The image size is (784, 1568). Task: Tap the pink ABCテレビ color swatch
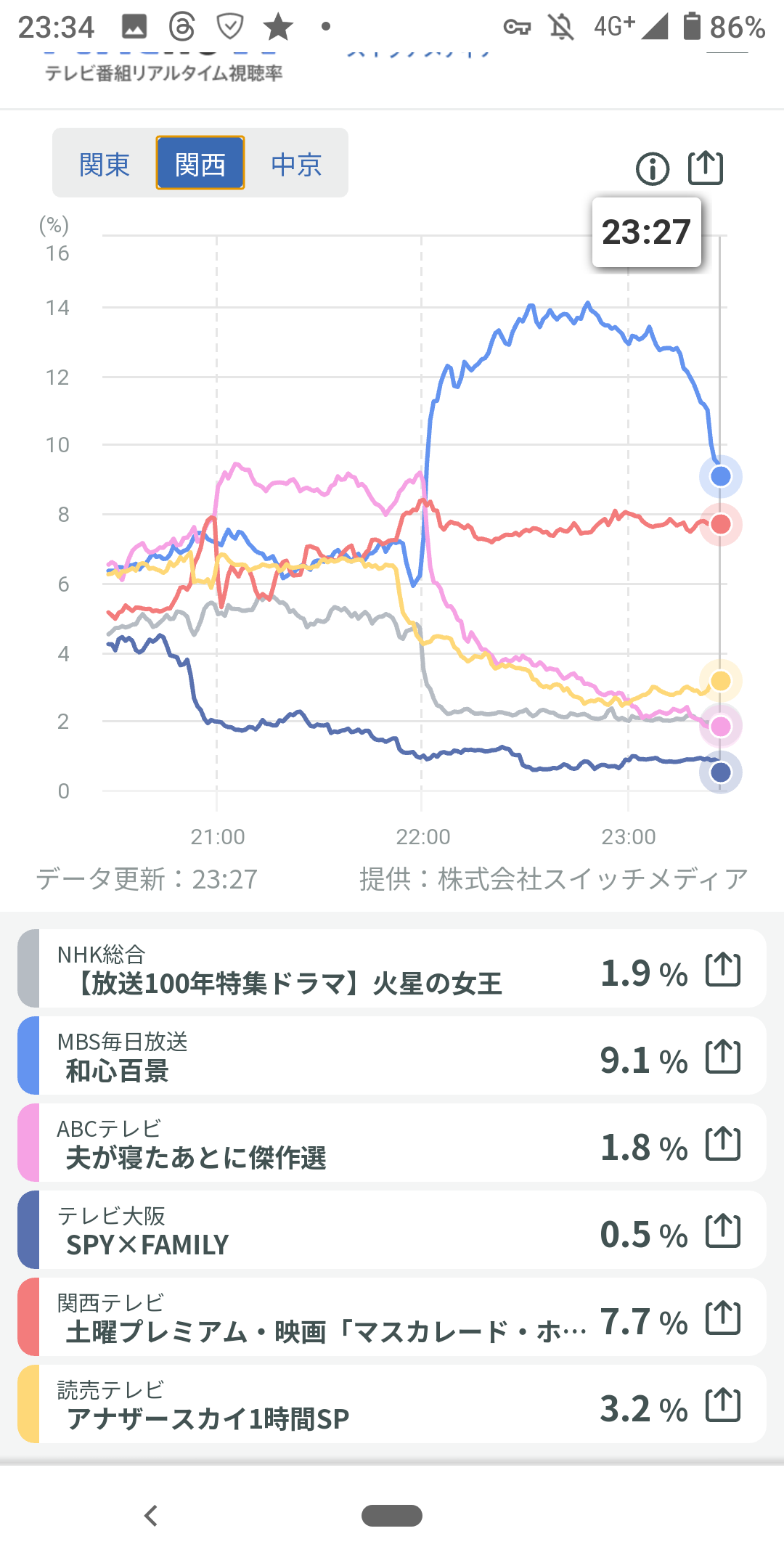point(28,1143)
